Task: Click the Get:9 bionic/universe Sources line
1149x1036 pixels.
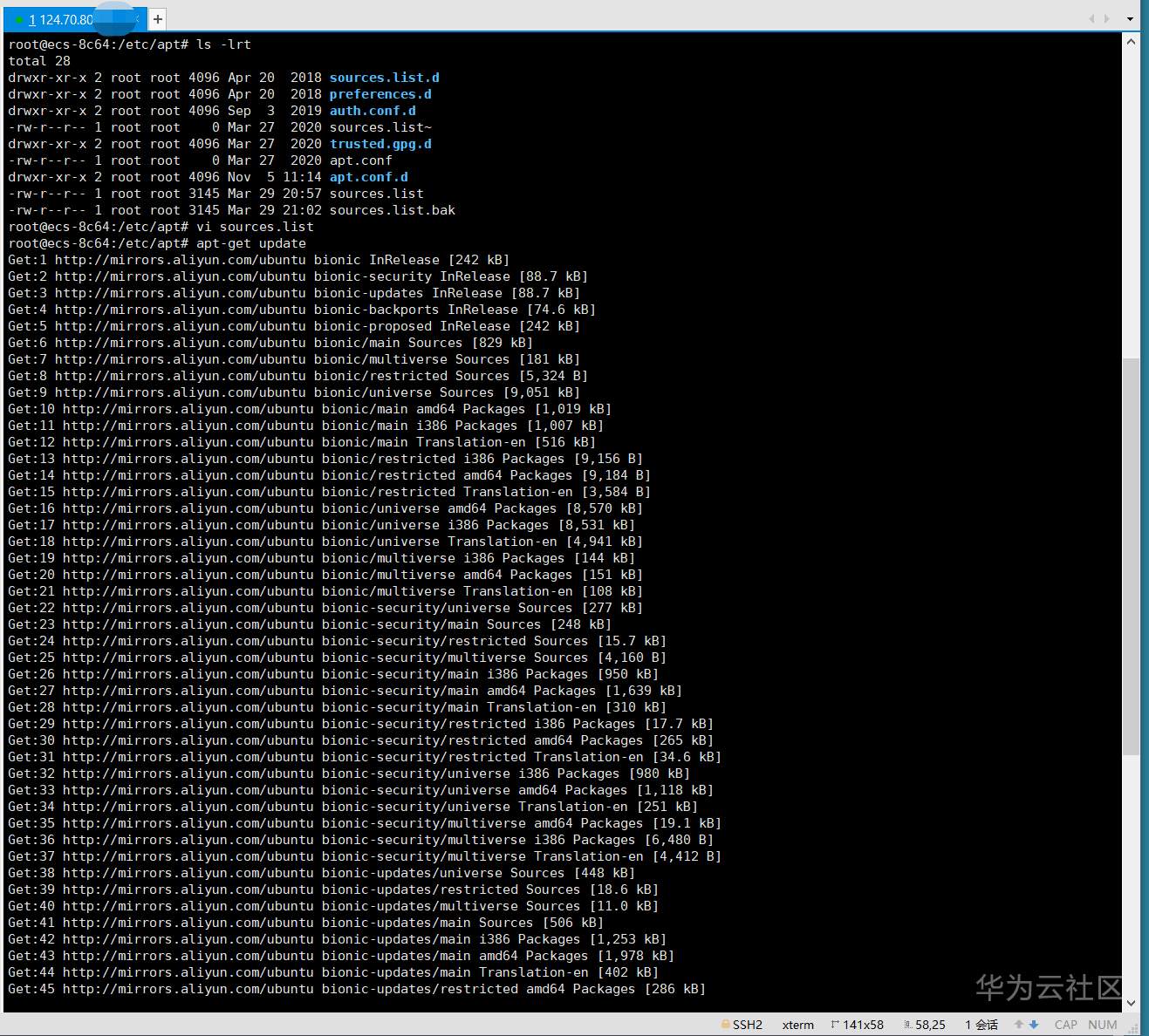Action: (x=294, y=392)
